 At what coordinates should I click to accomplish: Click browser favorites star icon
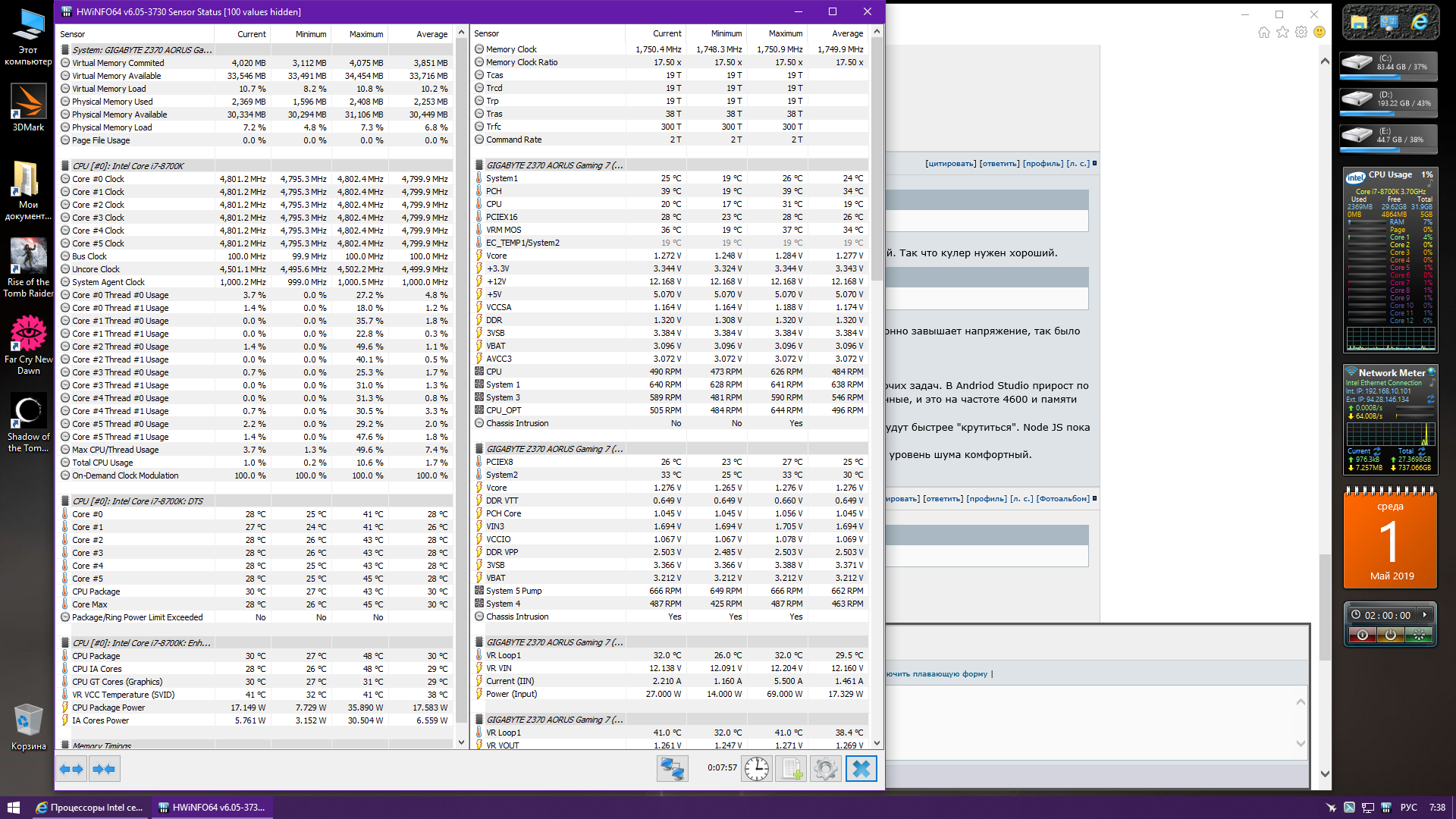pos(1282,33)
